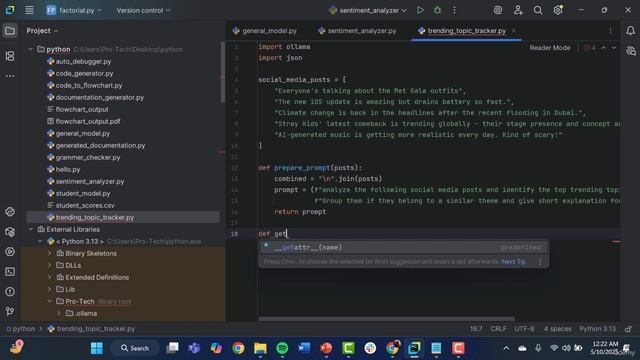This screenshot has width=640, height=360.
Task: Open Project view options dropdown
Action: [x=42, y=31]
